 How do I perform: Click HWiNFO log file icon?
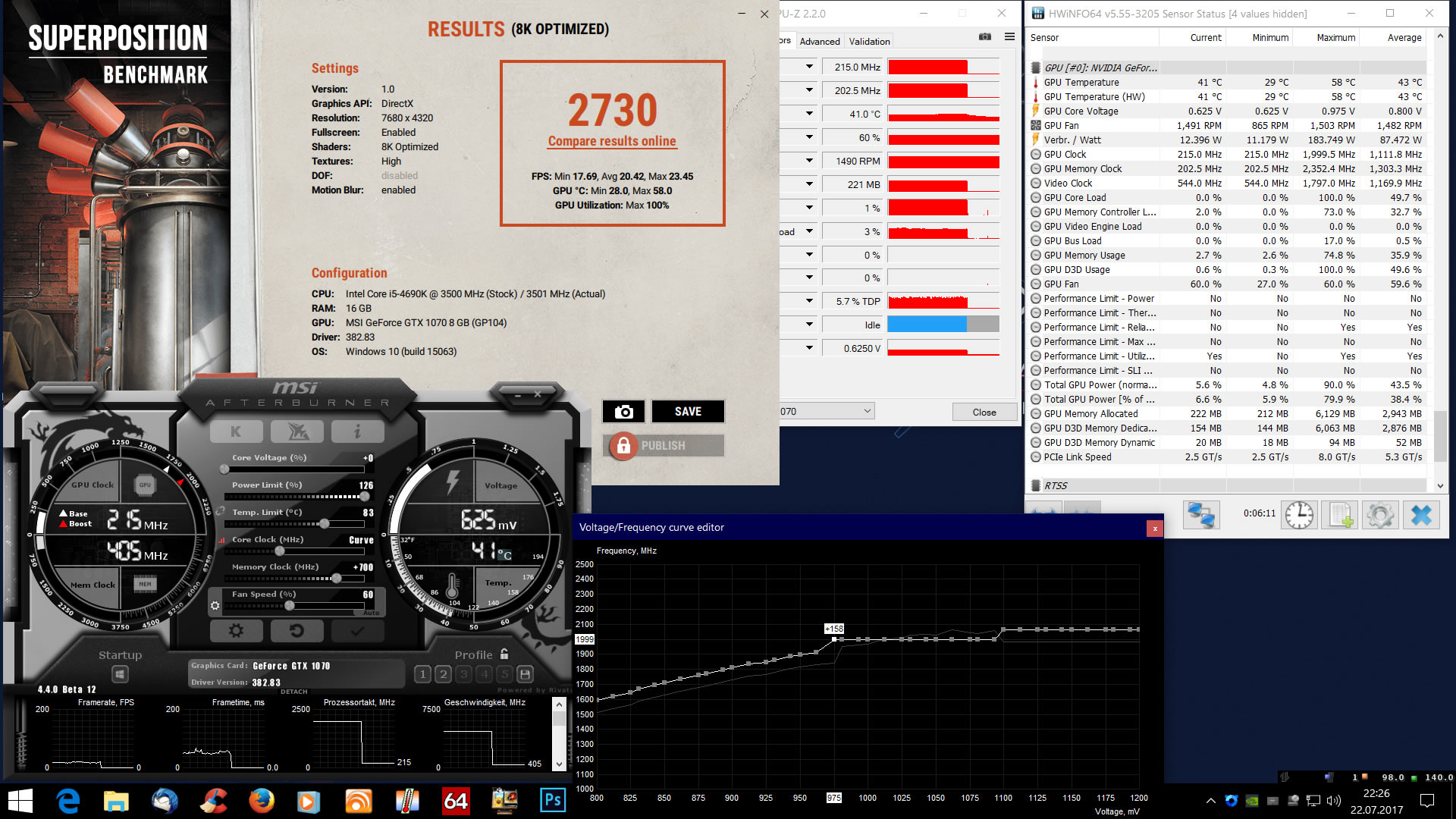pyautogui.click(x=1340, y=516)
